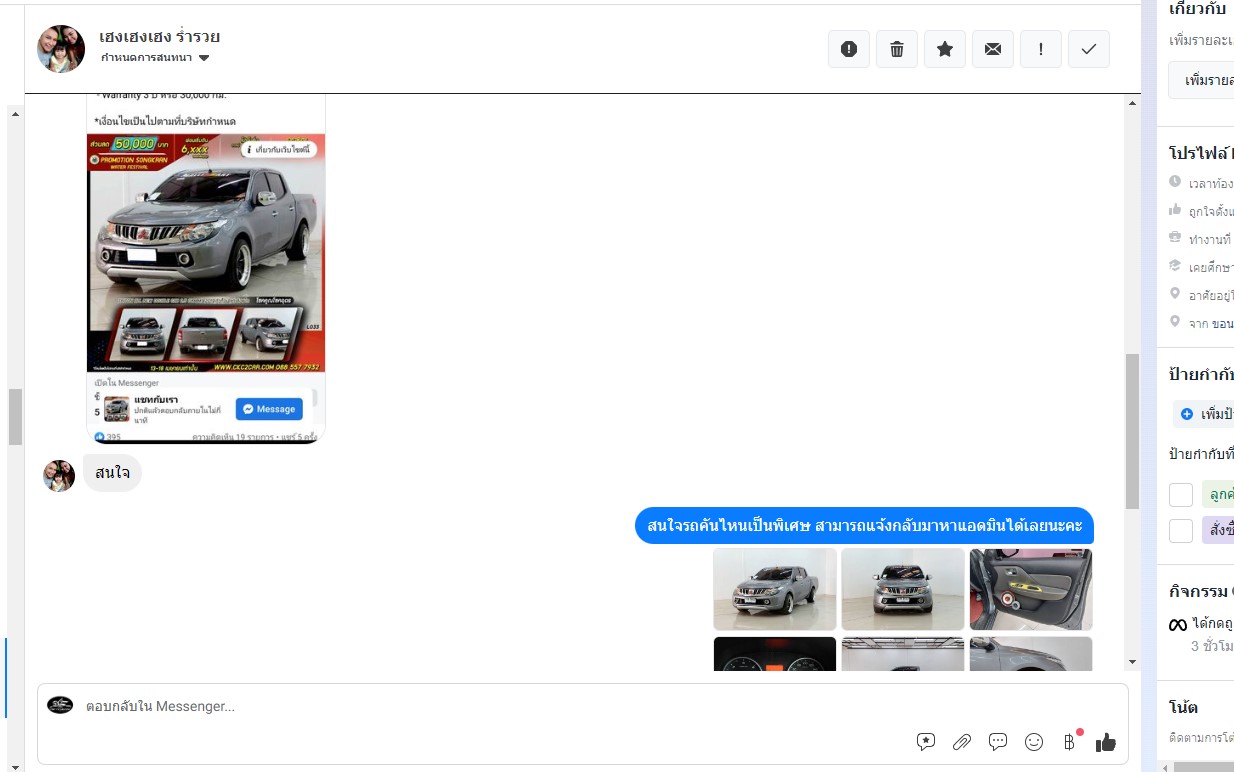Mark conversation done with checkmark icon
1234x772 pixels.
click(x=1089, y=49)
